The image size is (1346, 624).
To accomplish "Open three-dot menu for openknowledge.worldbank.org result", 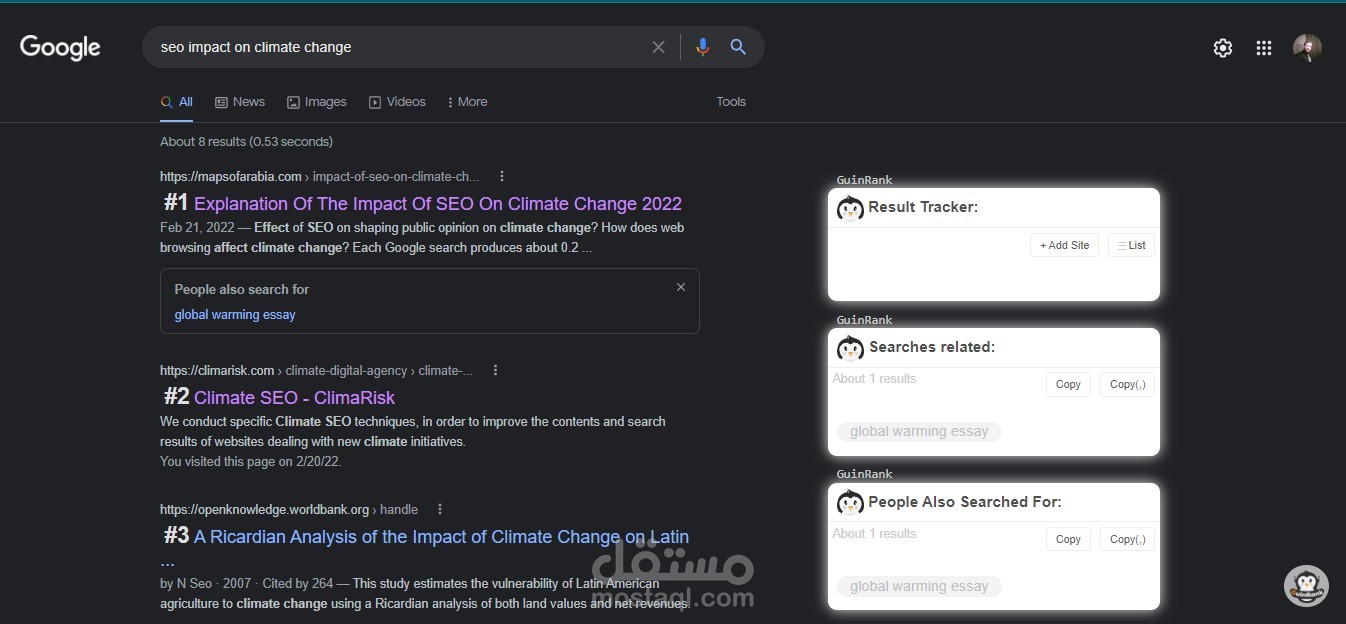I will pos(439,509).
